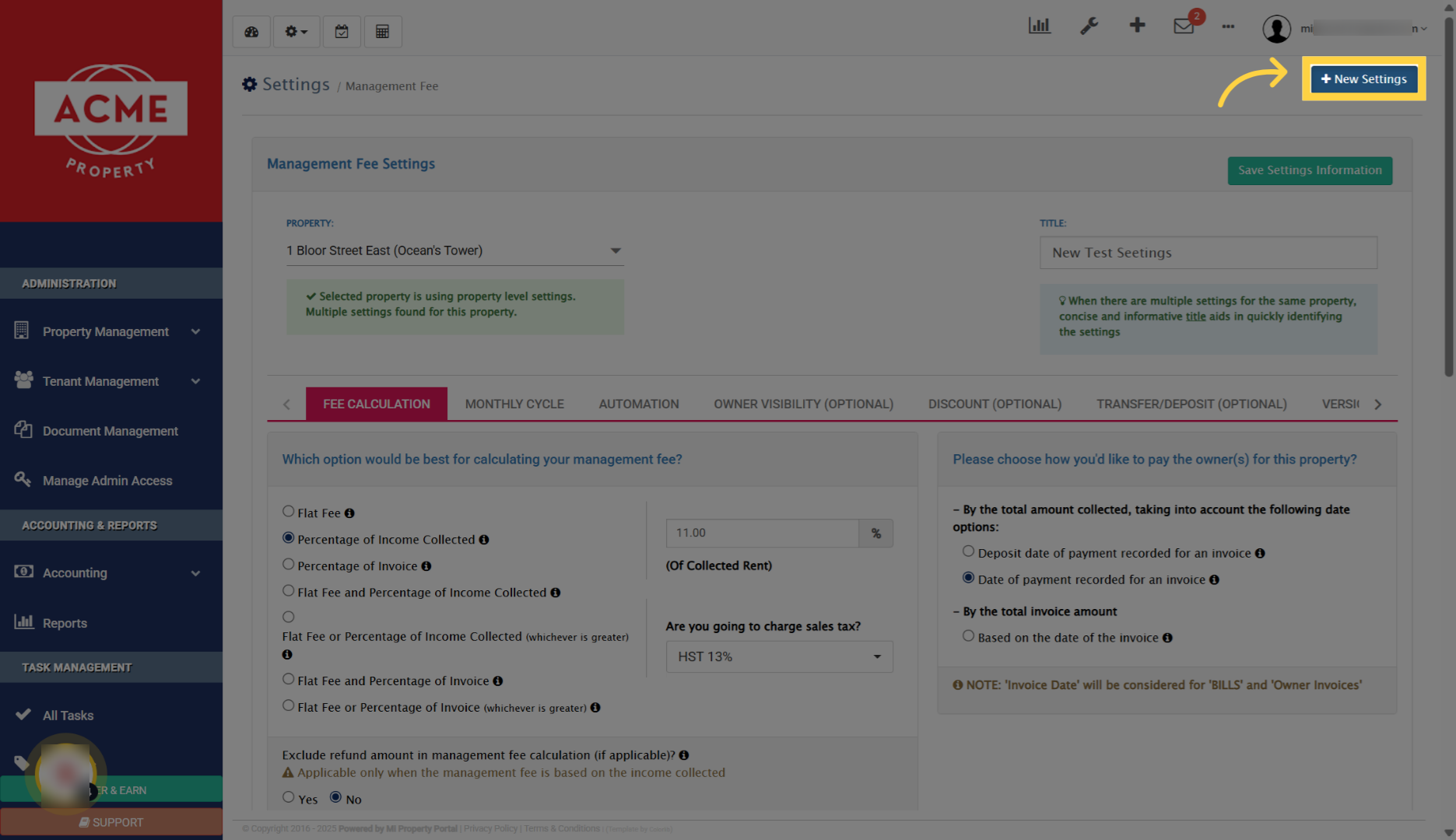Open the wrench tools icon
Screen dimensions: 1456x840
[x=1089, y=25]
